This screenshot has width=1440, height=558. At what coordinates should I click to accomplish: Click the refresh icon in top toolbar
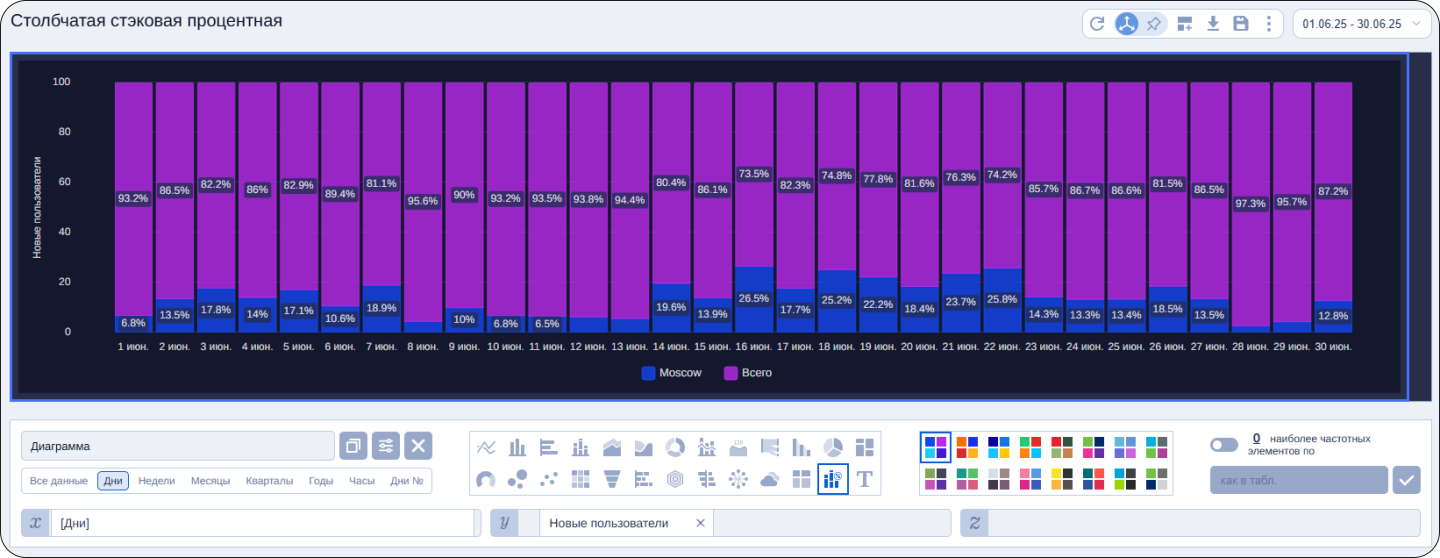(1097, 24)
